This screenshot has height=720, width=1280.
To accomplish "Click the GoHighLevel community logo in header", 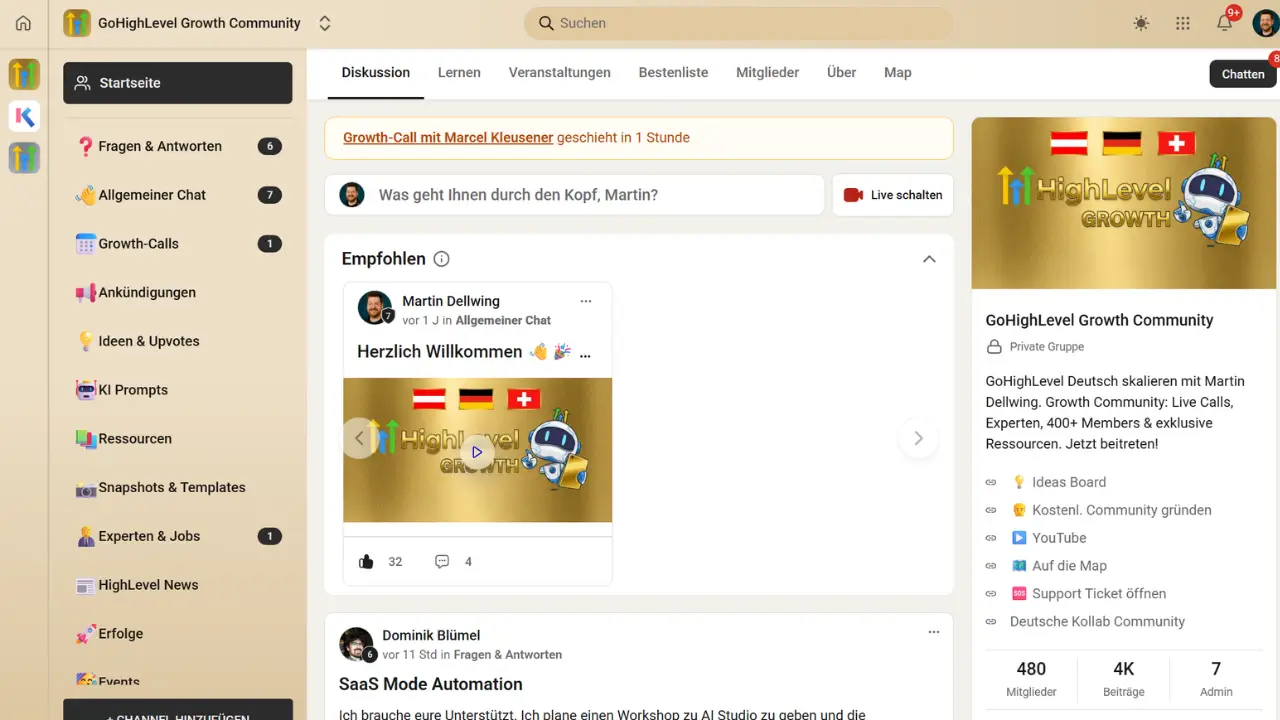I will (x=77, y=23).
